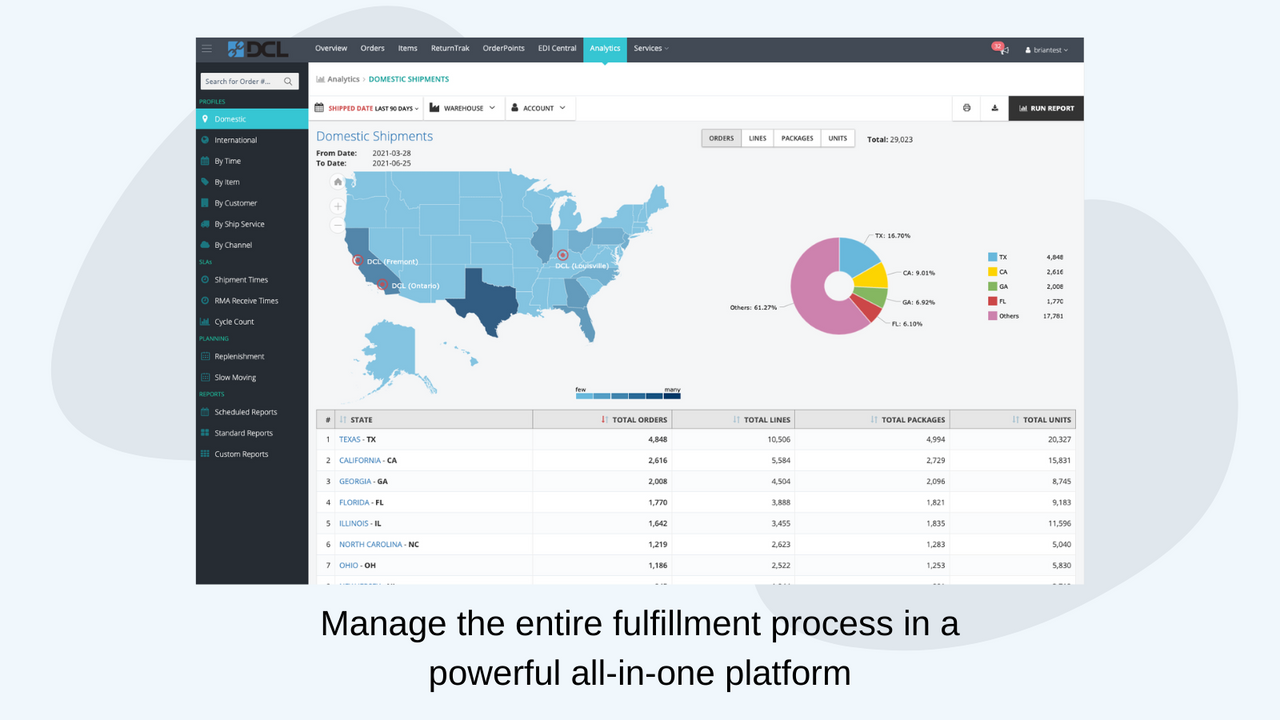This screenshot has width=1280, height=720.
Task: Open the GEORGIA state link
Action: click(x=355, y=481)
